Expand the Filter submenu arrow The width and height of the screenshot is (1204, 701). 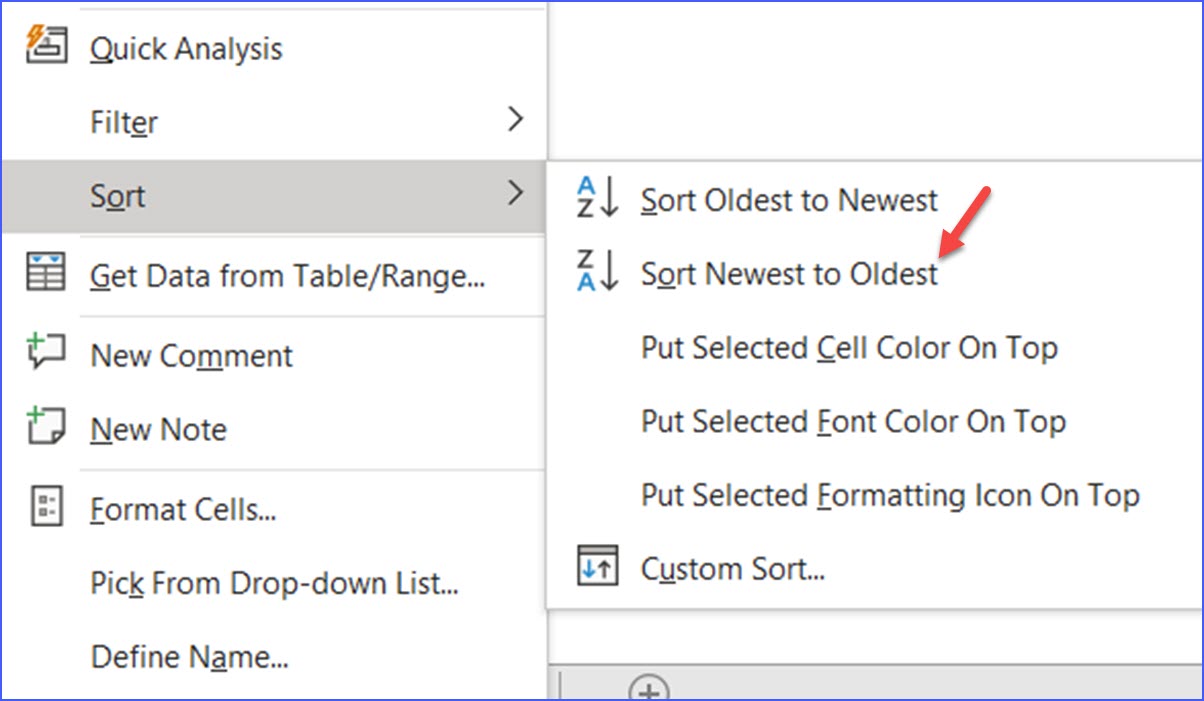pyautogui.click(x=516, y=119)
